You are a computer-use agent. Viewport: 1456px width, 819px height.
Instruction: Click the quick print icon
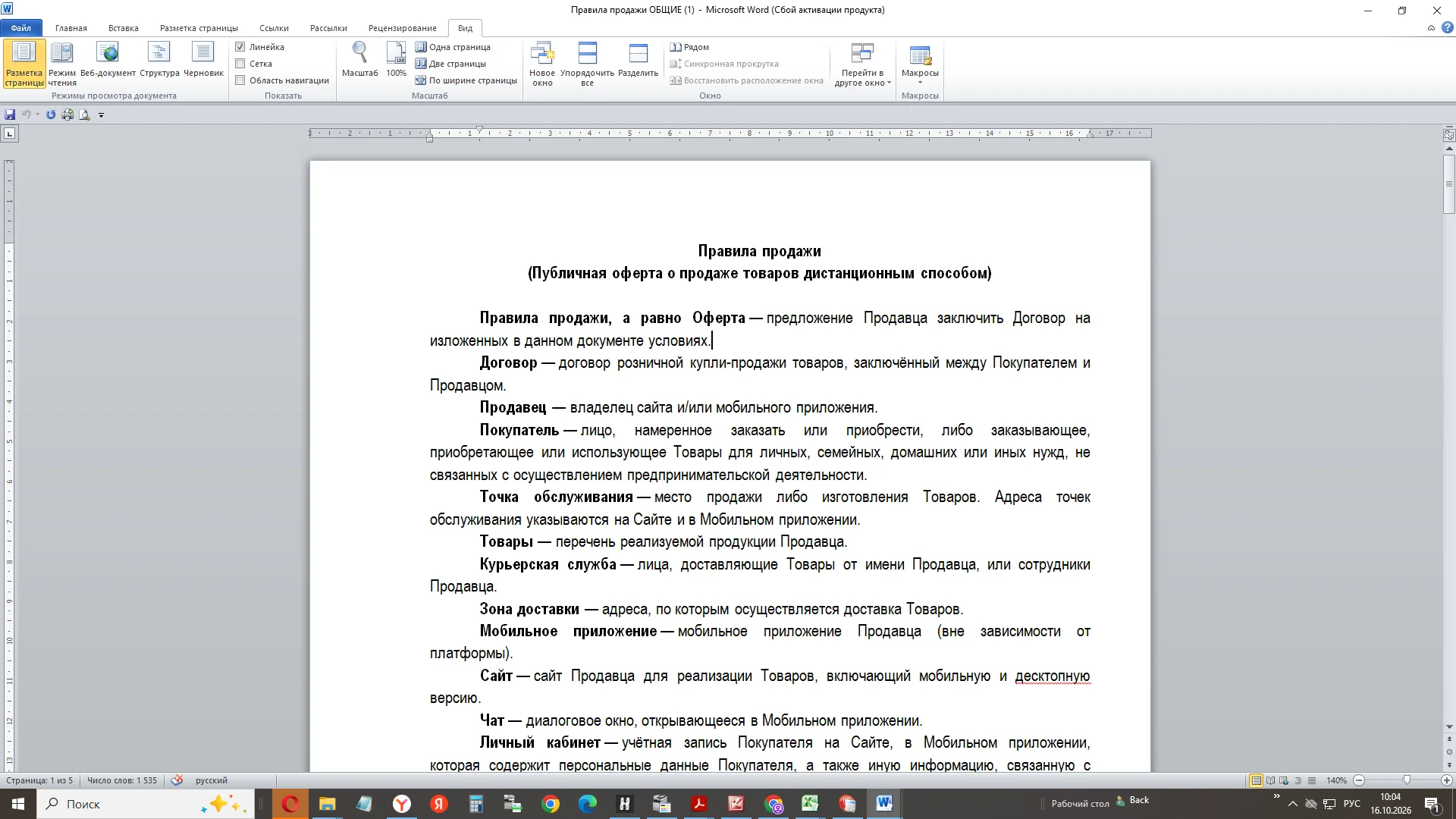tap(67, 115)
